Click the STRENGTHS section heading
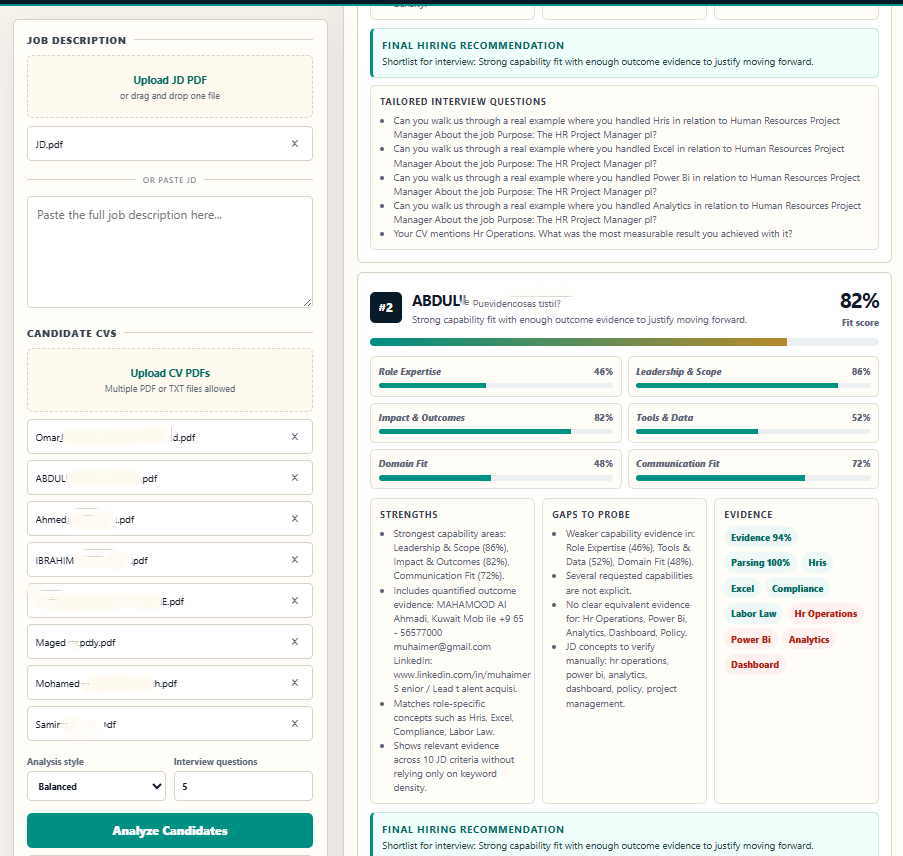The width and height of the screenshot is (903, 856). pos(408,514)
